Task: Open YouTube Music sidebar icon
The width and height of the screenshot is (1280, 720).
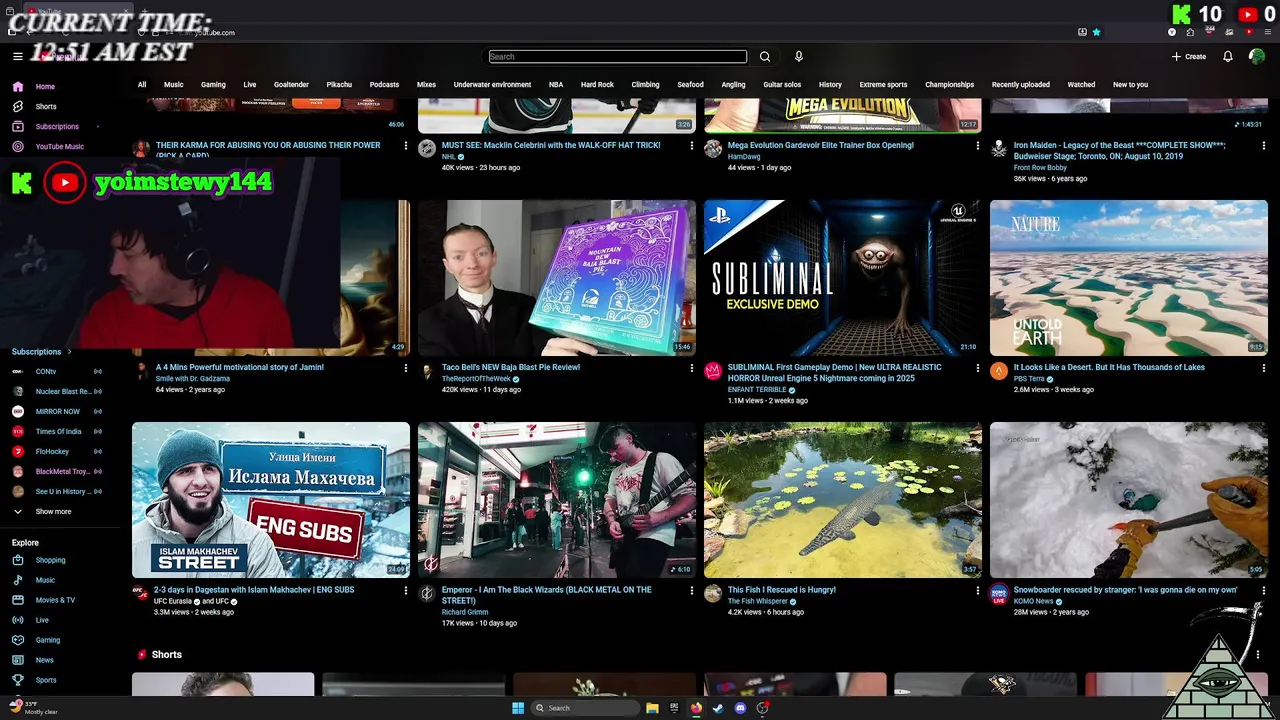Action: (x=18, y=147)
